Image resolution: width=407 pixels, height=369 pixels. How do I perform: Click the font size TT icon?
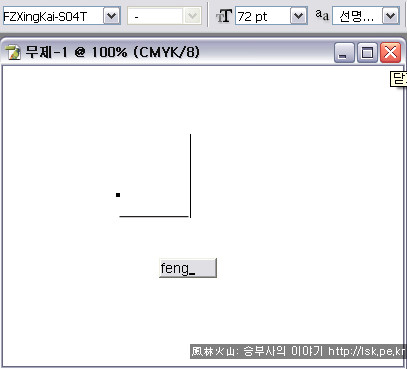coord(224,16)
